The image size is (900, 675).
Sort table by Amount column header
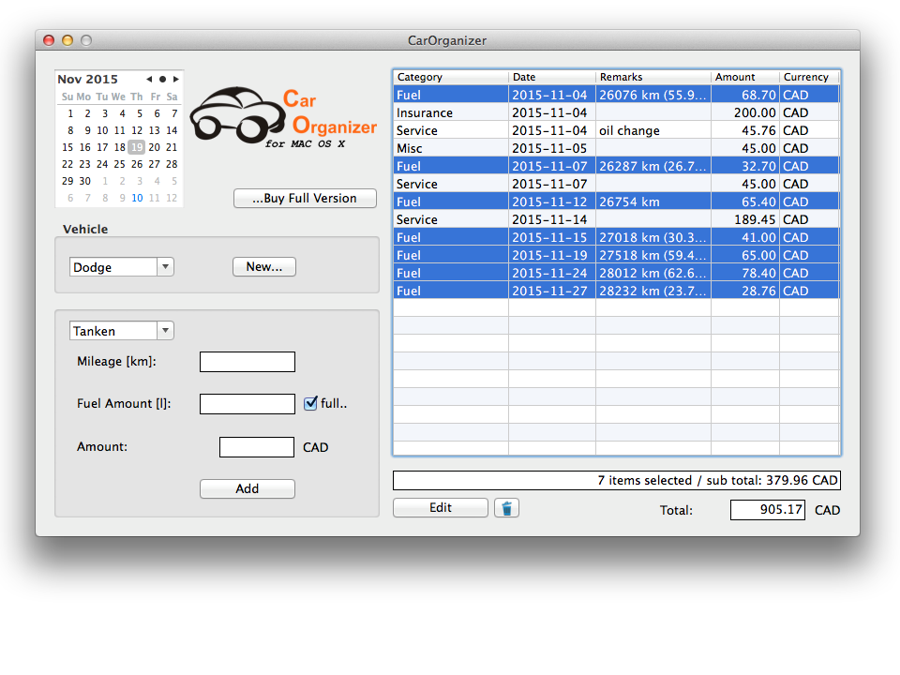click(x=744, y=77)
